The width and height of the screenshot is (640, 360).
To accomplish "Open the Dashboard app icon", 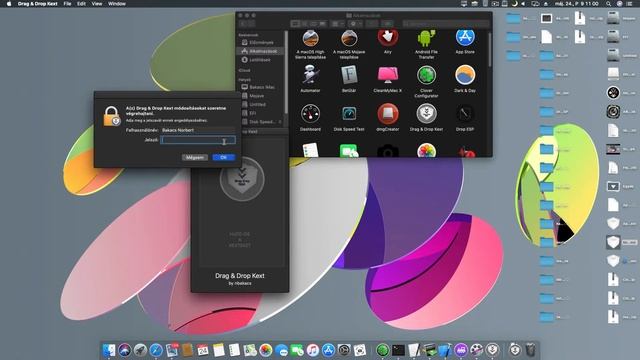I will pos(310,114).
